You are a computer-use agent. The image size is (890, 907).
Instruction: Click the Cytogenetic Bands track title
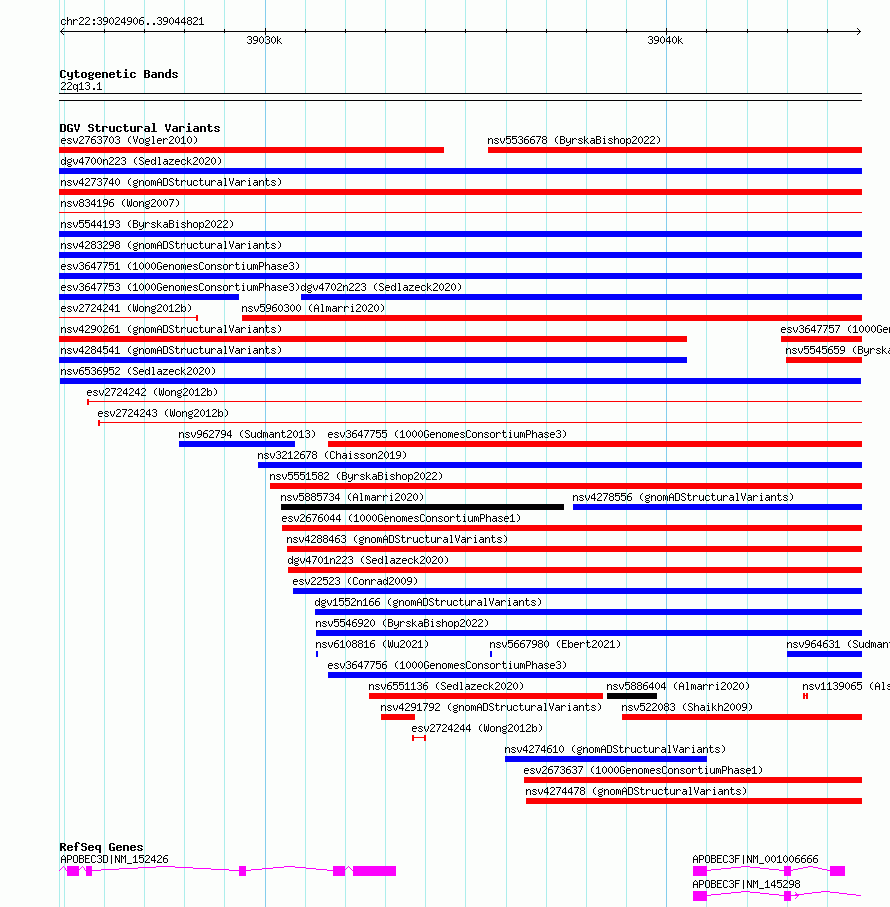119,74
